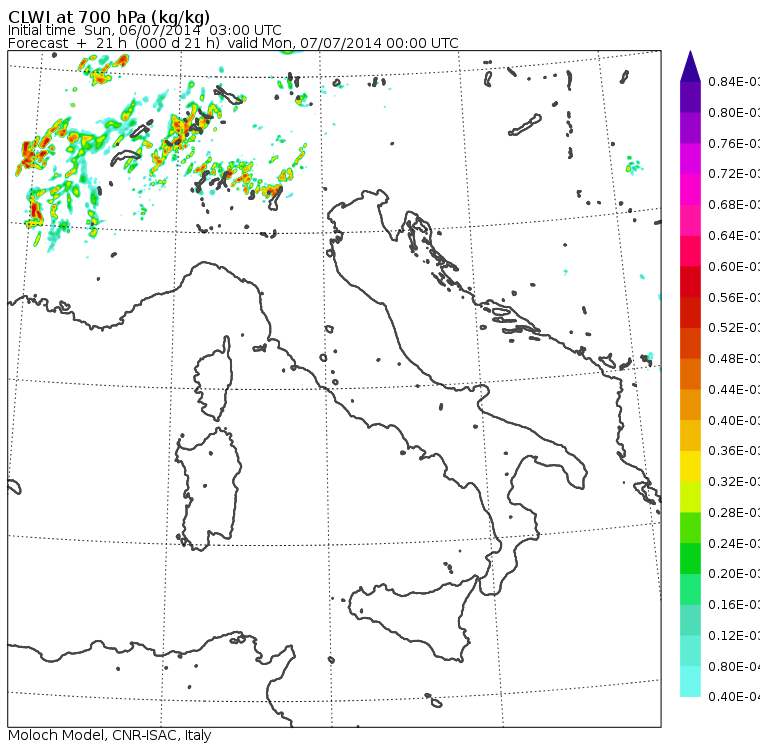Select the pink band between 0.68E-03 and 0.72E-03
This screenshot has width=760, height=749.
[x=690, y=190]
